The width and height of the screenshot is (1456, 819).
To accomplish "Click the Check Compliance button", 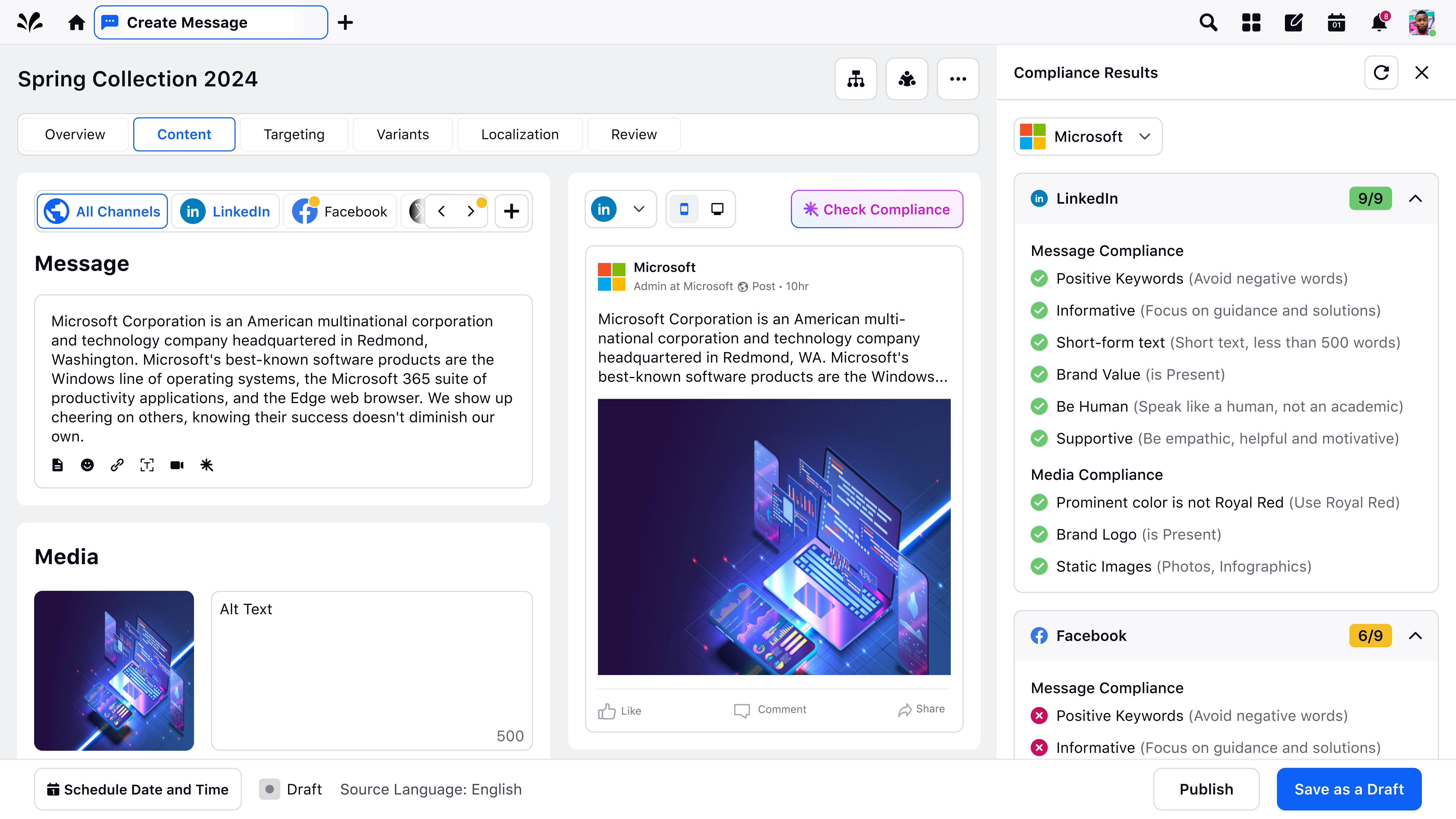I will (x=877, y=209).
